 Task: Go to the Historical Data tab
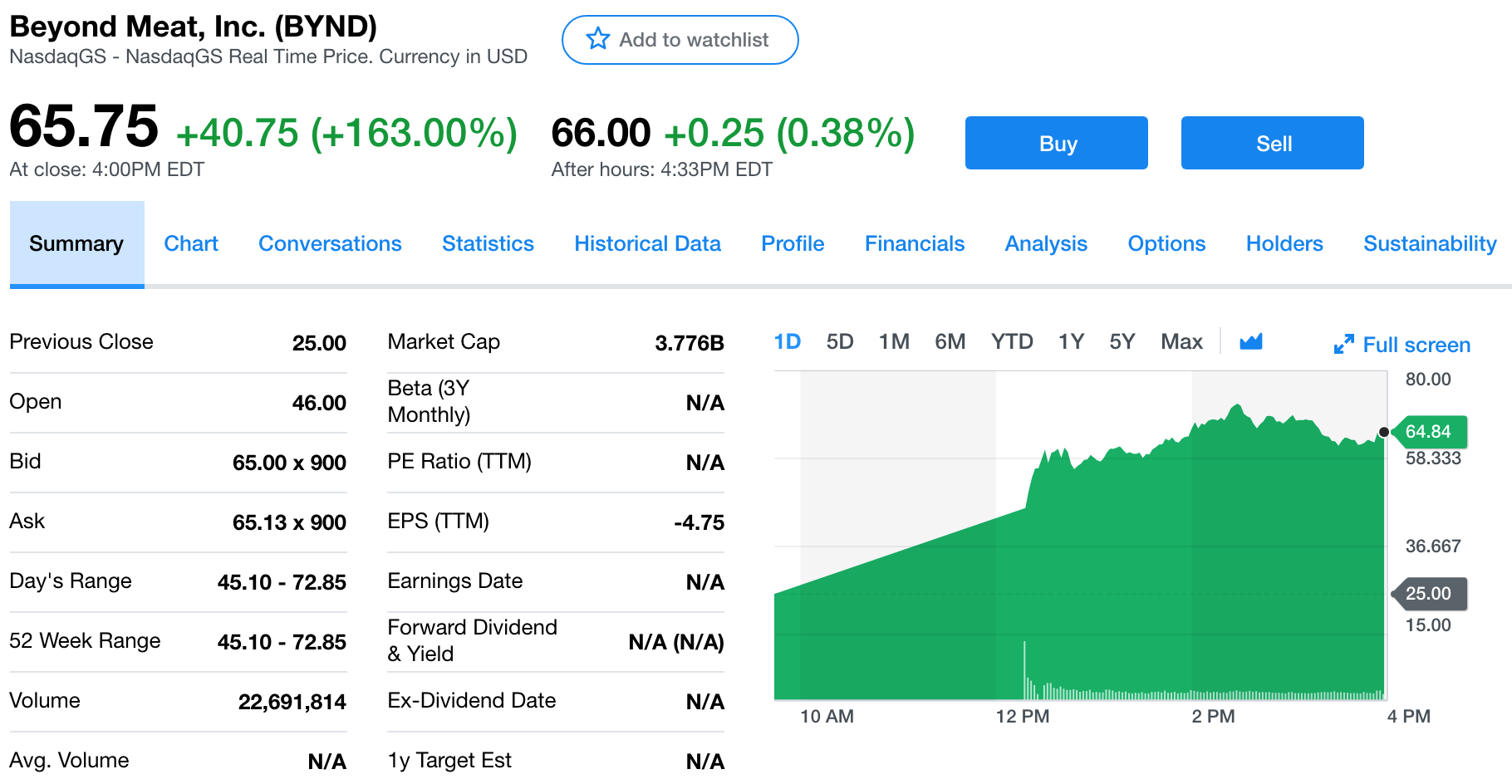point(647,243)
